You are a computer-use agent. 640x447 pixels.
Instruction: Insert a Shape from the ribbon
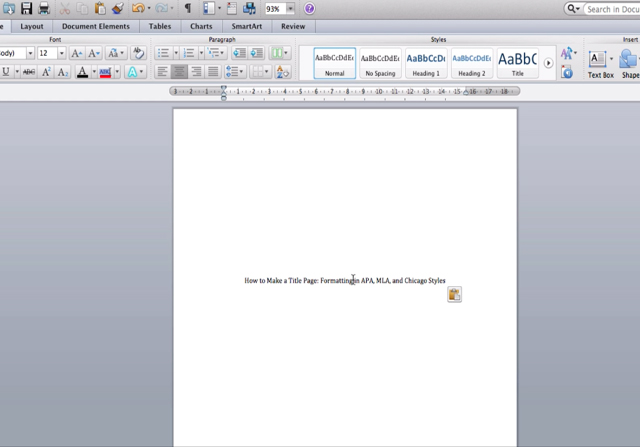(629, 64)
